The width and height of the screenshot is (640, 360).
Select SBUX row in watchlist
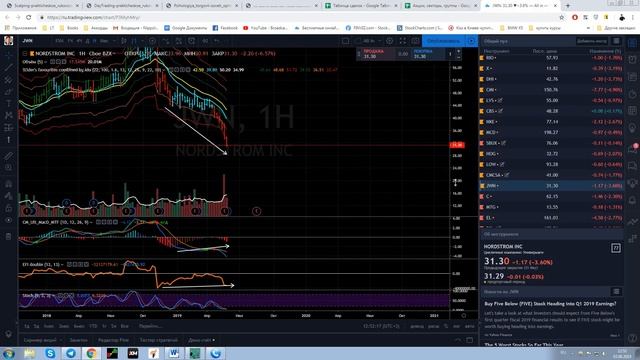click(x=552, y=143)
